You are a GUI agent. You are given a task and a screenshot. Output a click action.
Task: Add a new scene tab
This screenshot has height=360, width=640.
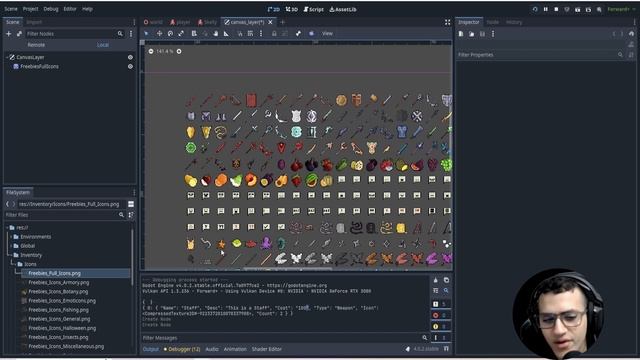tap(282, 22)
